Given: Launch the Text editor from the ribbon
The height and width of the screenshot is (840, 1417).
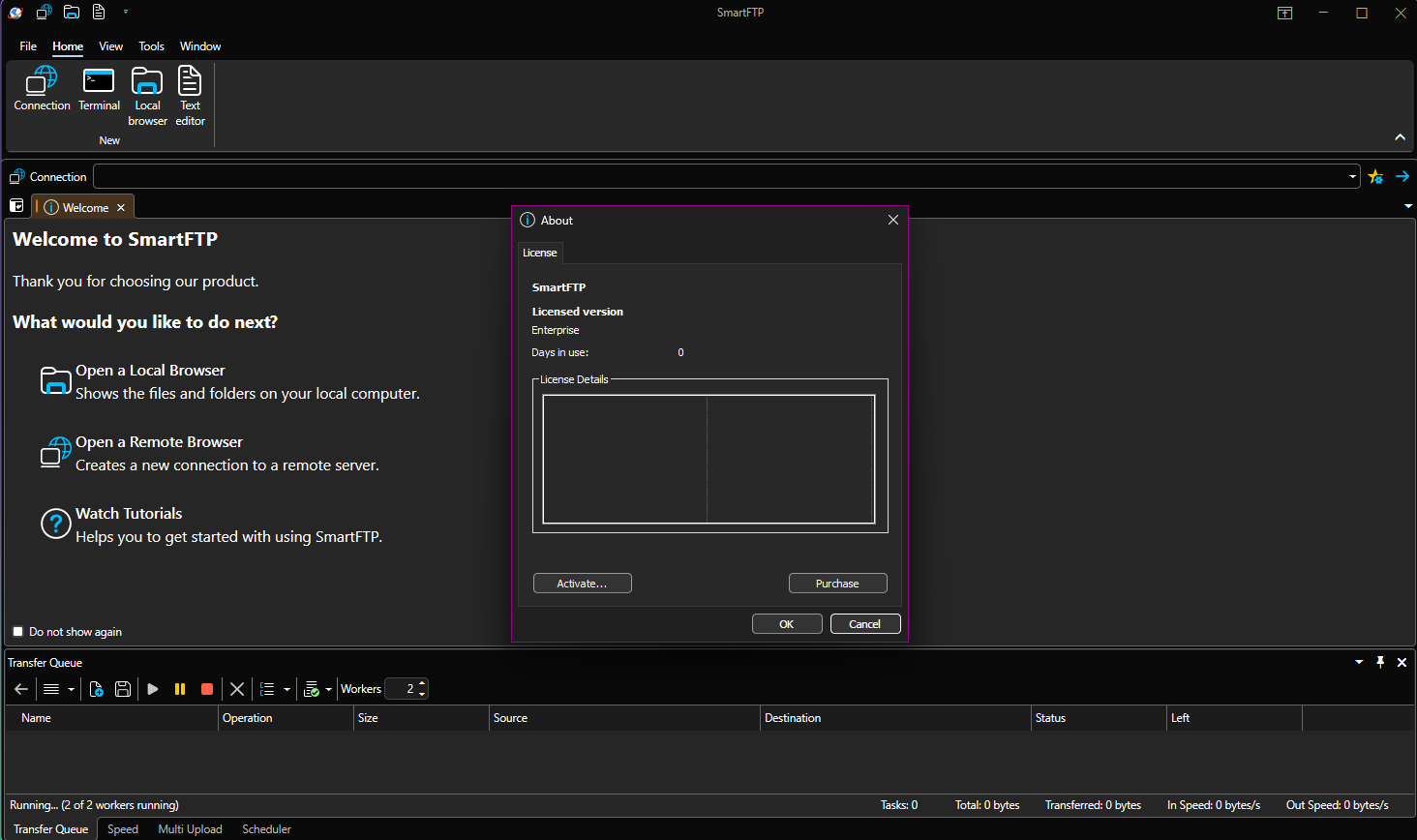Looking at the screenshot, I should (190, 97).
